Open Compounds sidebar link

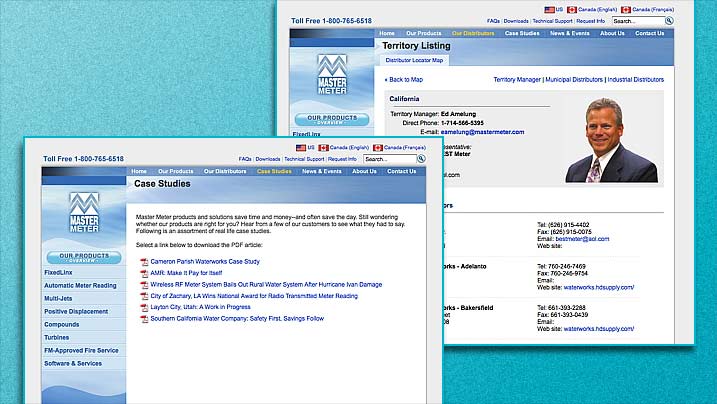[62, 324]
